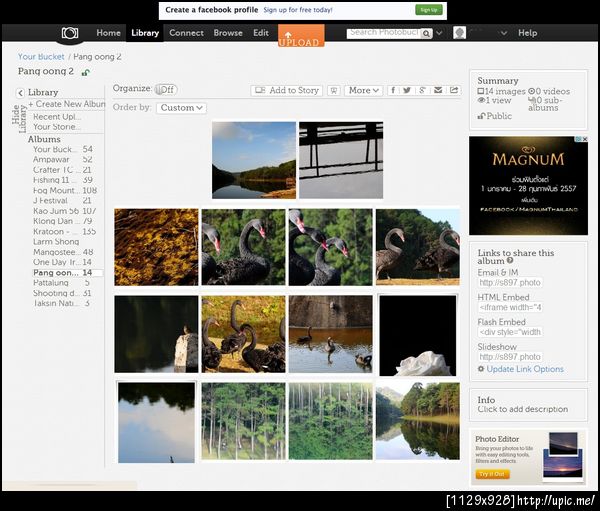
Task: Click Facebook Sign Up button
Action: coord(429,10)
